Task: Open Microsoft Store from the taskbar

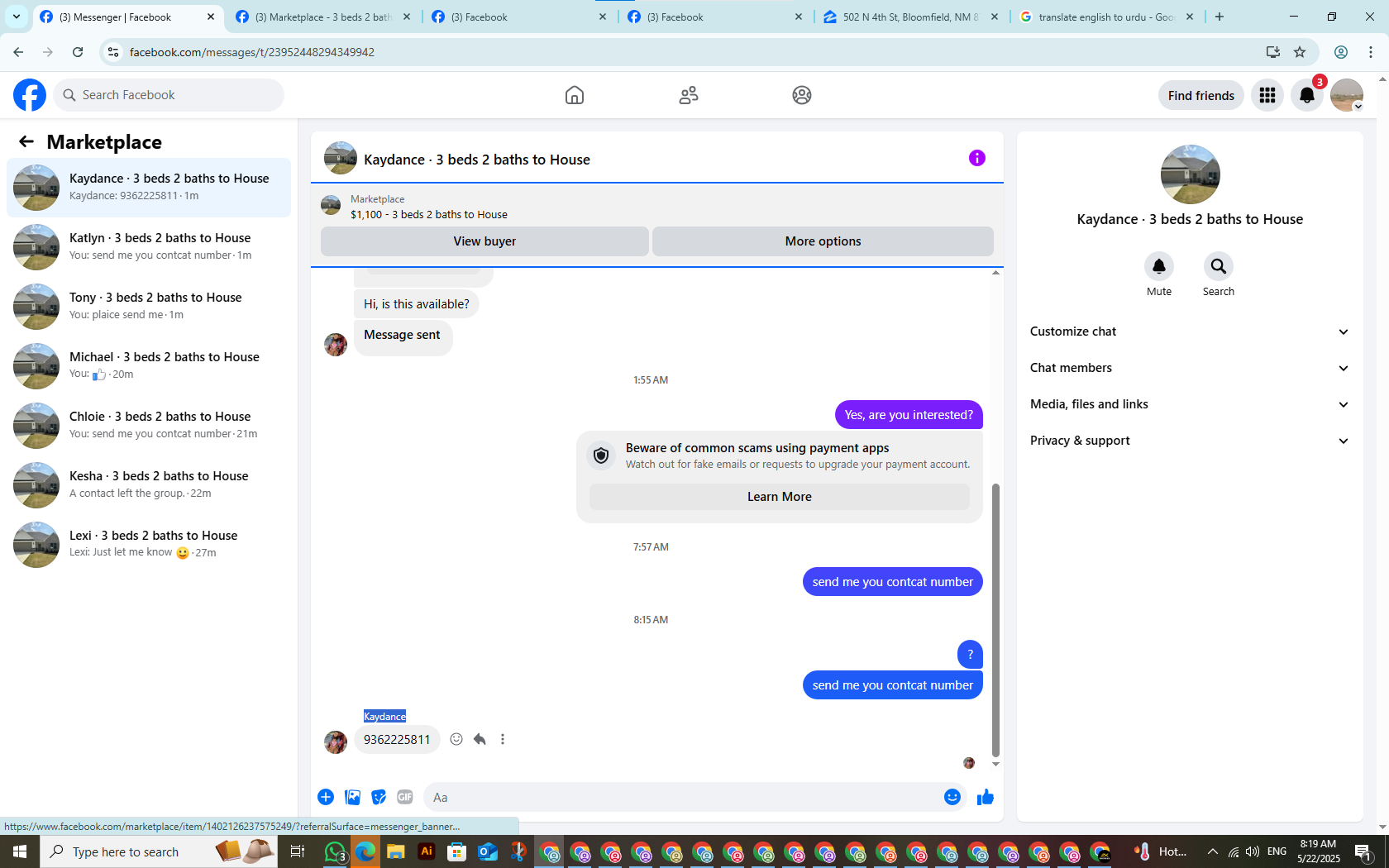Action: pyautogui.click(x=457, y=851)
